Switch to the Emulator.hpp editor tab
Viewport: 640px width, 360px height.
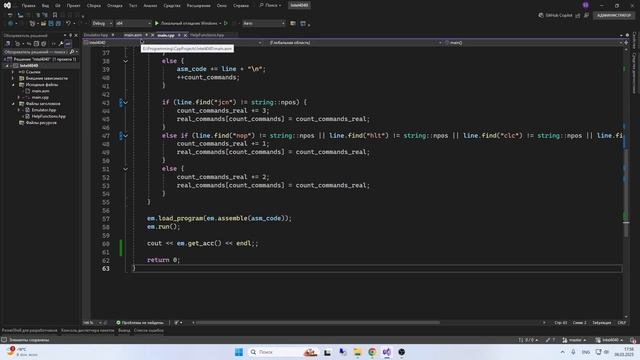click(x=96, y=35)
